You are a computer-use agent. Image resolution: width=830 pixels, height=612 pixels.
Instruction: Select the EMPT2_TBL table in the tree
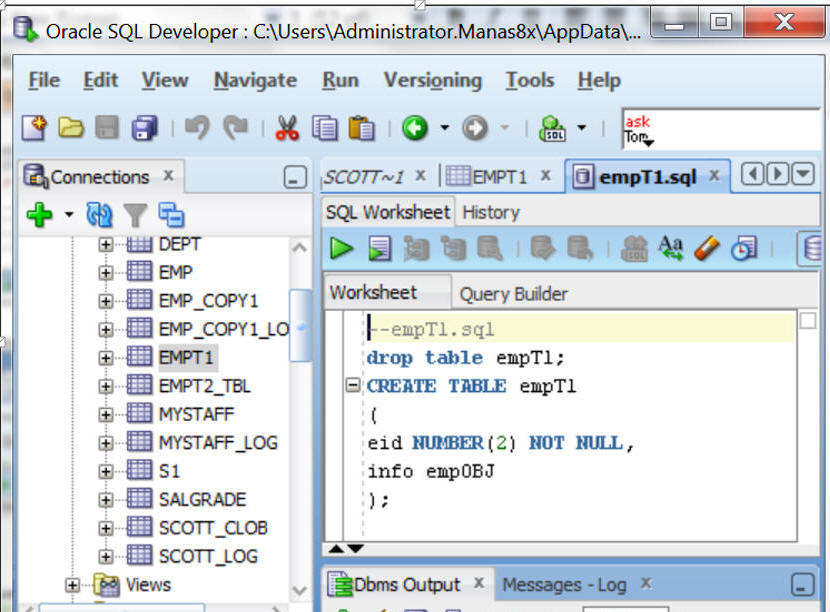(205, 386)
